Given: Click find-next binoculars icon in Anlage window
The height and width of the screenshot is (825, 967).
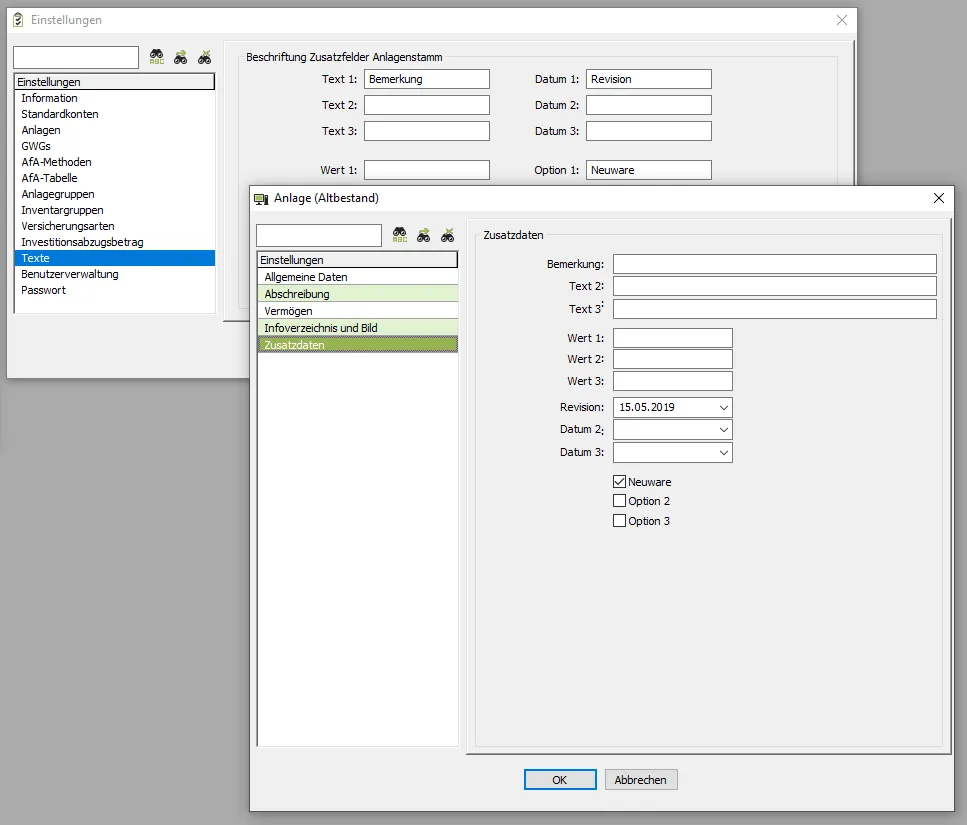Looking at the screenshot, I should (x=424, y=235).
